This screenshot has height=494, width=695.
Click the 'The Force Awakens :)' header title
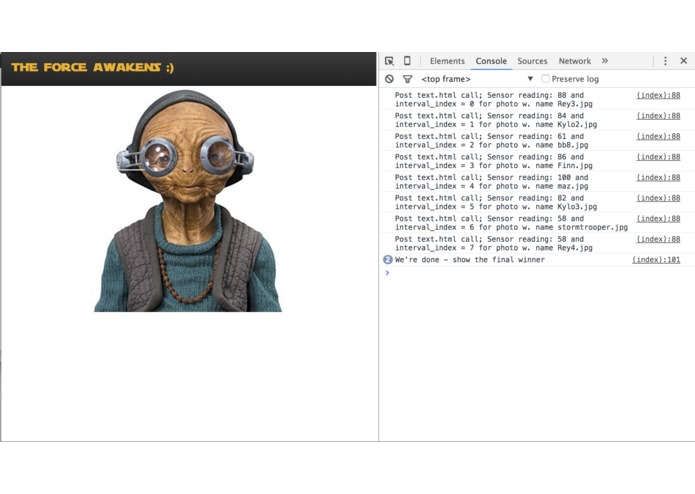[93, 67]
